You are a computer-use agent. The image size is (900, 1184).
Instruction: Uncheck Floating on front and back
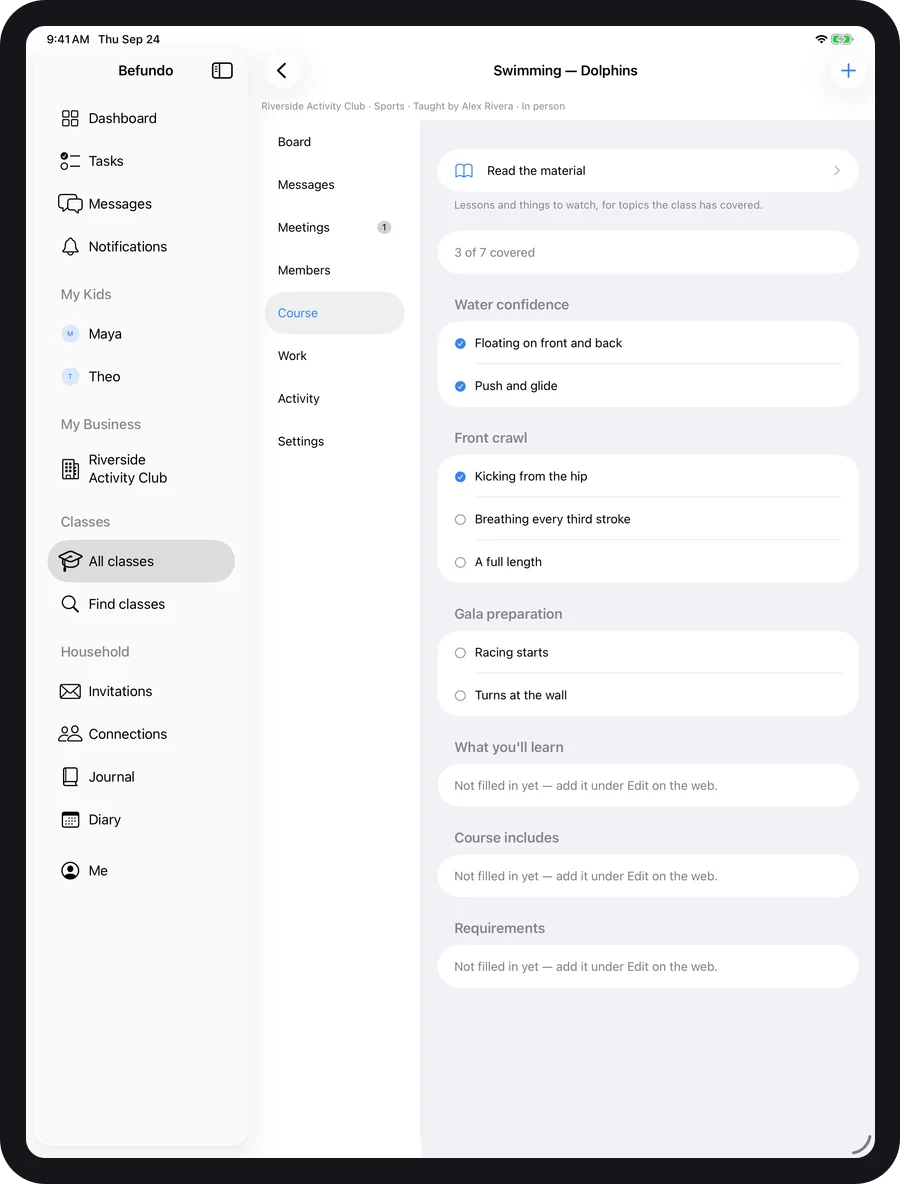[x=460, y=344]
